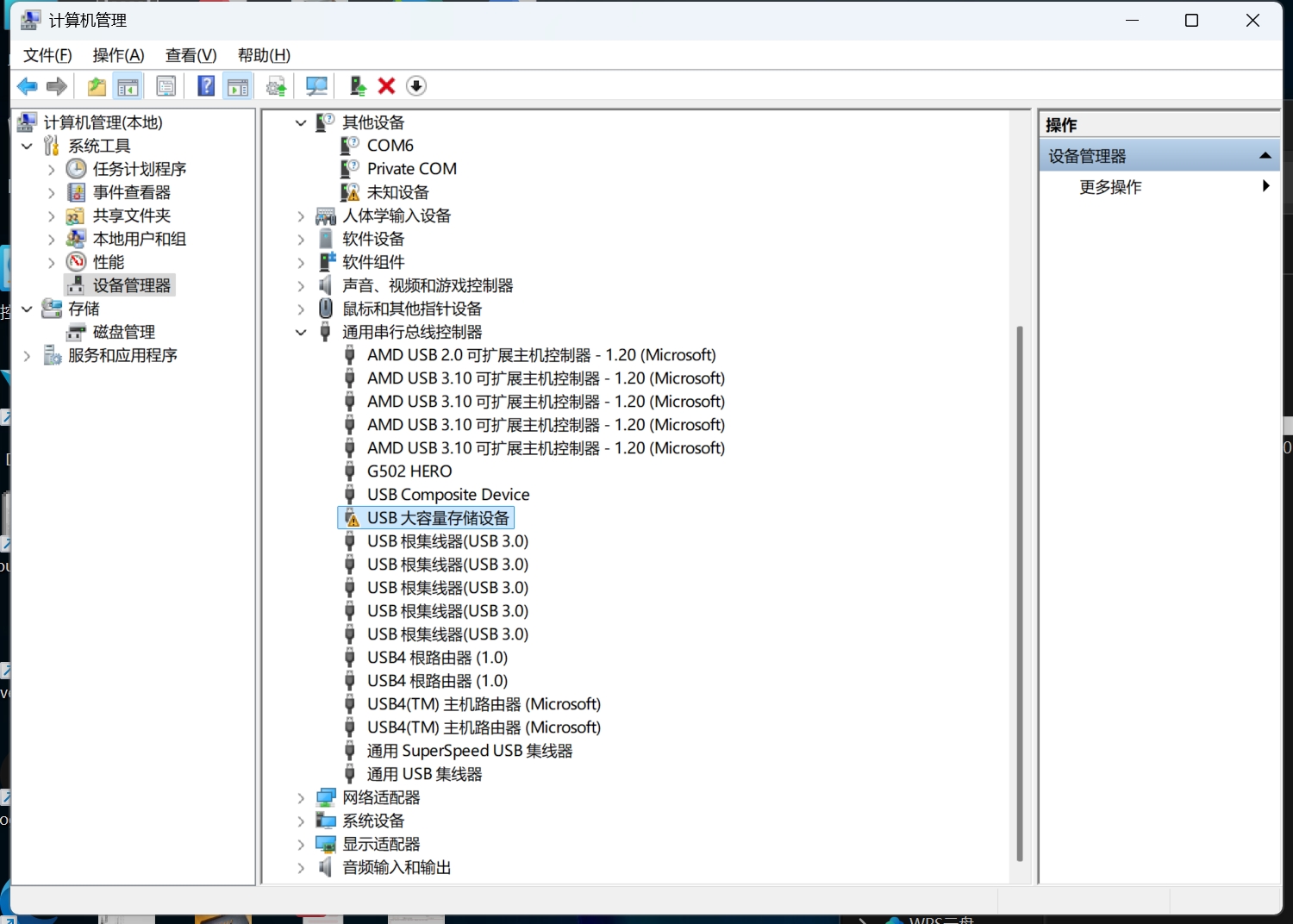Click the Add driver green arrow icon
Viewport: 1293px width, 924px height.
pos(357,86)
